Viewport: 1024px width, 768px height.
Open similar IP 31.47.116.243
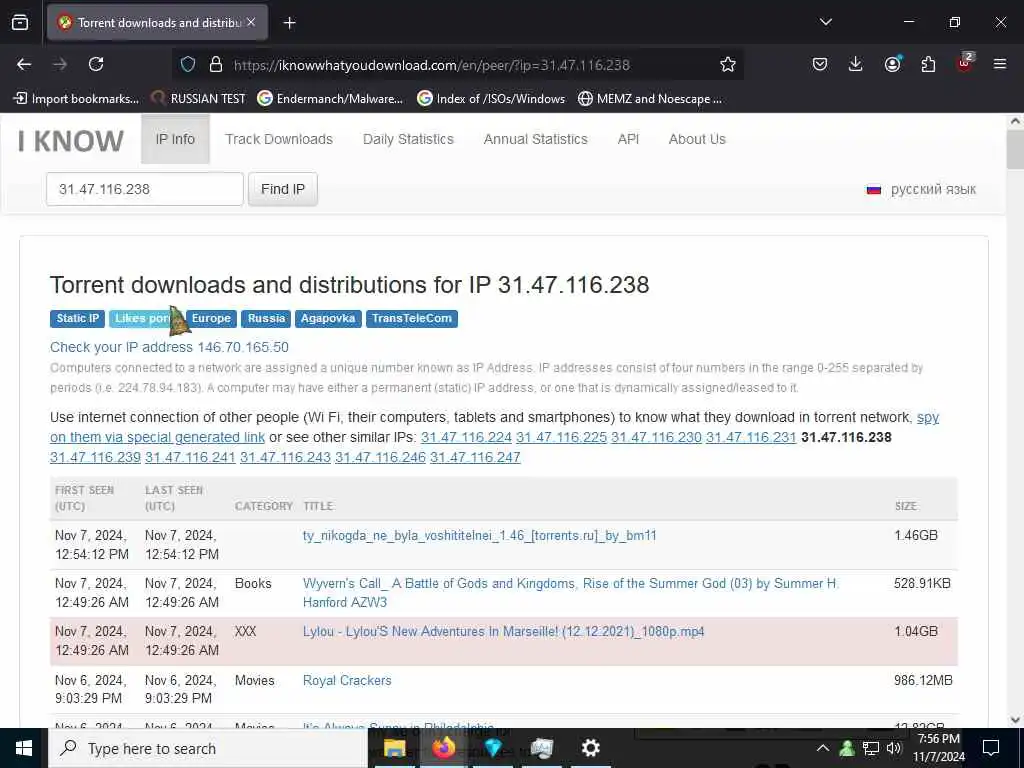pyautogui.click(x=285, y=457)
